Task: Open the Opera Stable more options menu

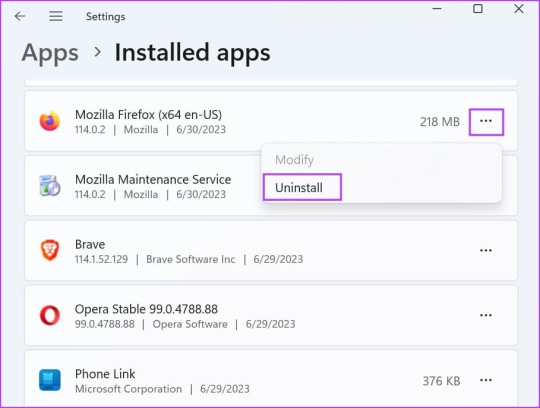Action: (x=486, y=315)
